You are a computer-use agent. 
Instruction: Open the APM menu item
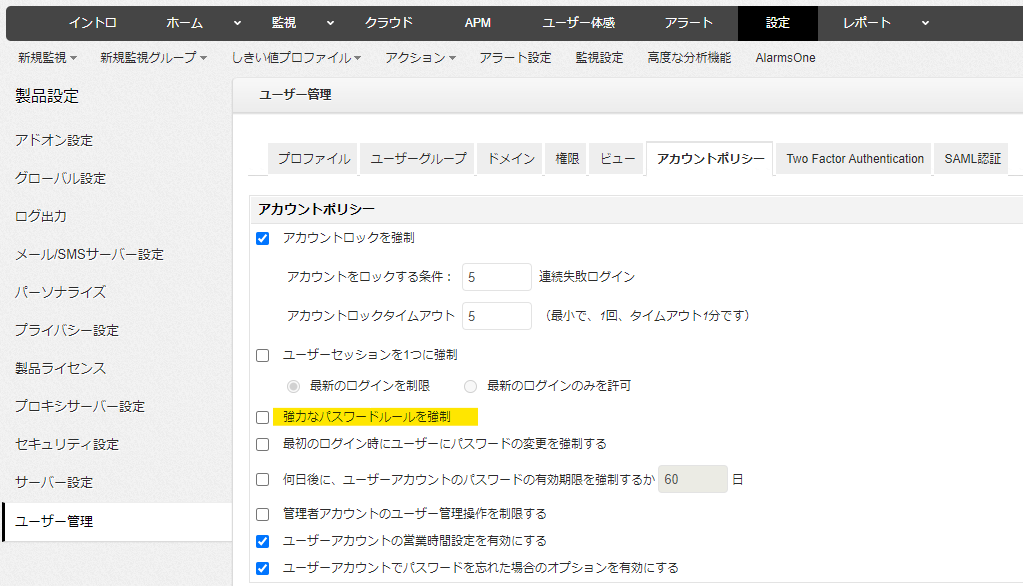[x=478, y=22]
